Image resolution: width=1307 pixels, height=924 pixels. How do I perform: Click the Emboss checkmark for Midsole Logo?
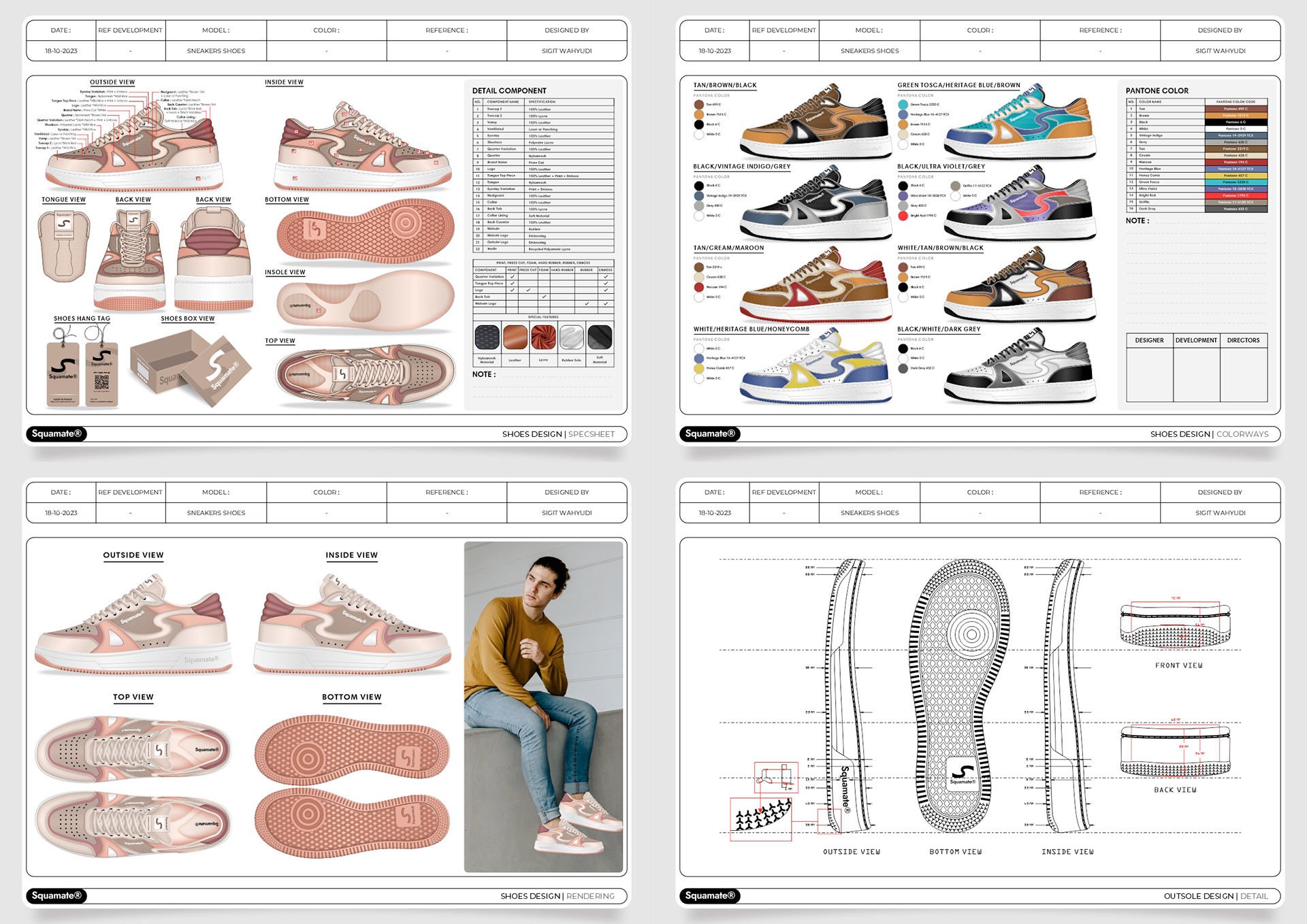pyautogui.click(x=606, y=303)
